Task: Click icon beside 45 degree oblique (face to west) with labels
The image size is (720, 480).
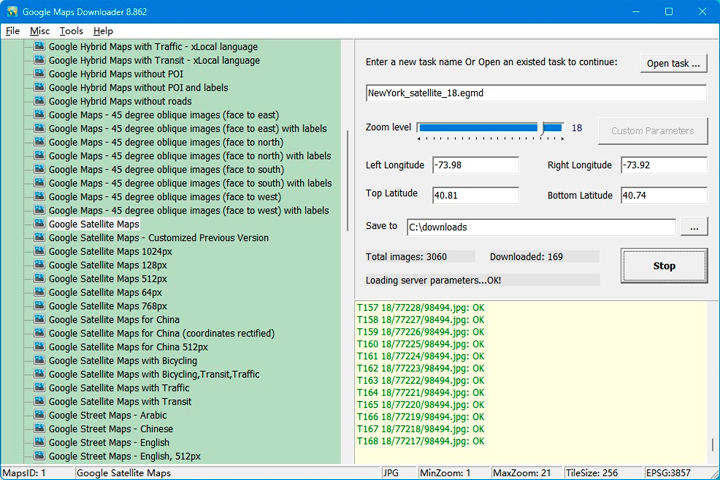Action: click(x=39, y=210)
